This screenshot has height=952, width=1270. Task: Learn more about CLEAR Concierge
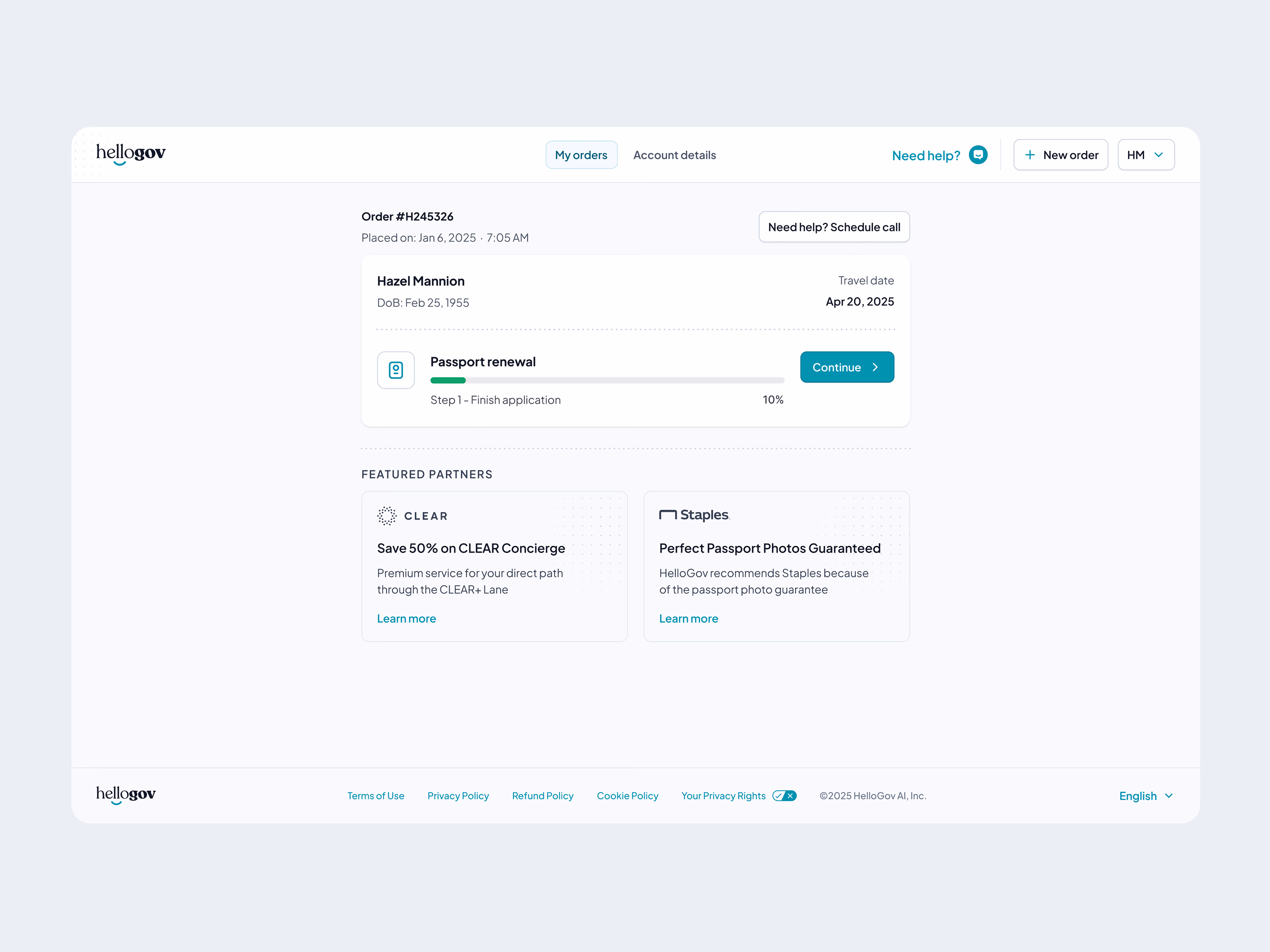[406, 618]
